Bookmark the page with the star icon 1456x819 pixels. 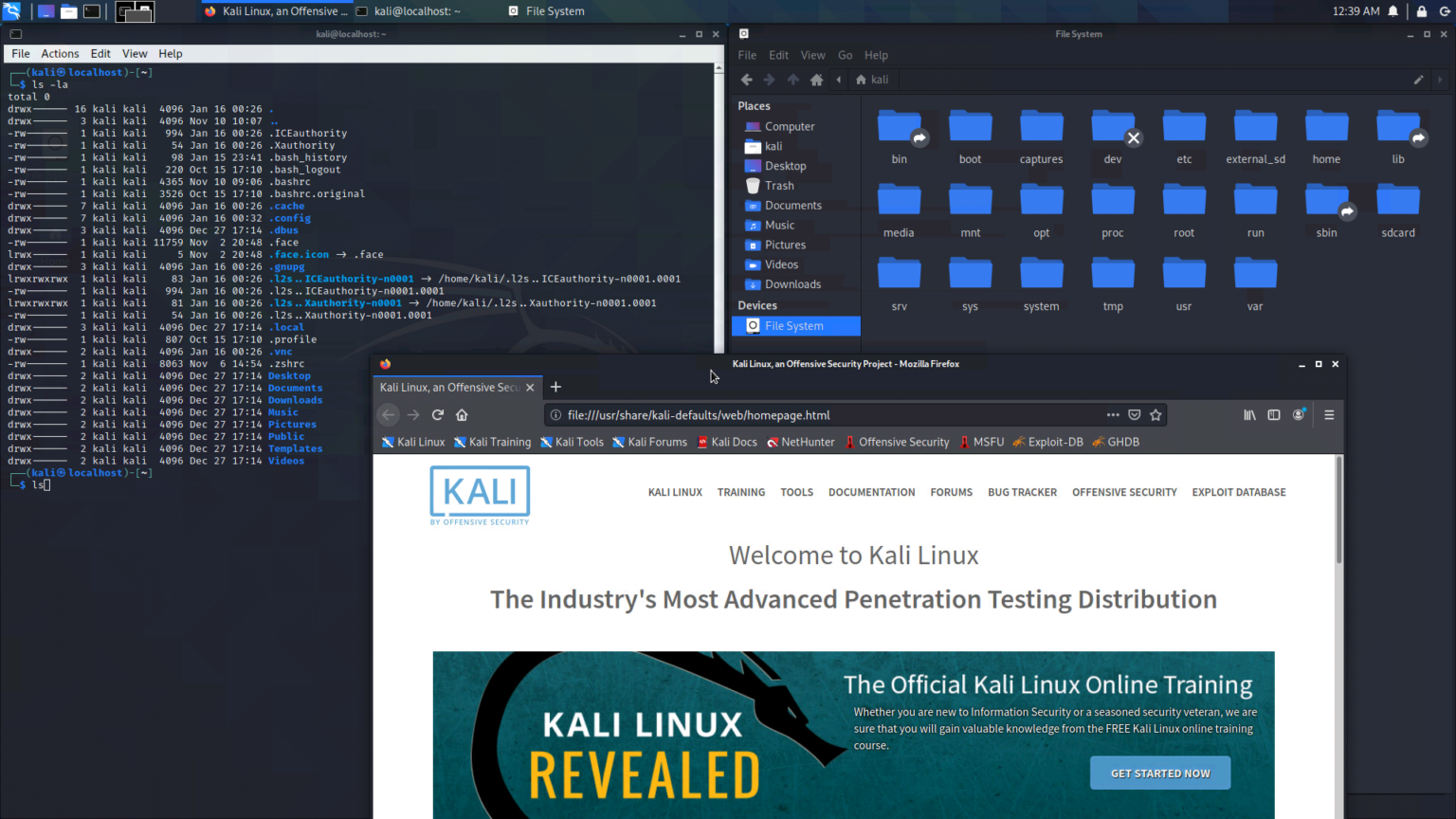pyautogui.click(x=1156, y=414)
